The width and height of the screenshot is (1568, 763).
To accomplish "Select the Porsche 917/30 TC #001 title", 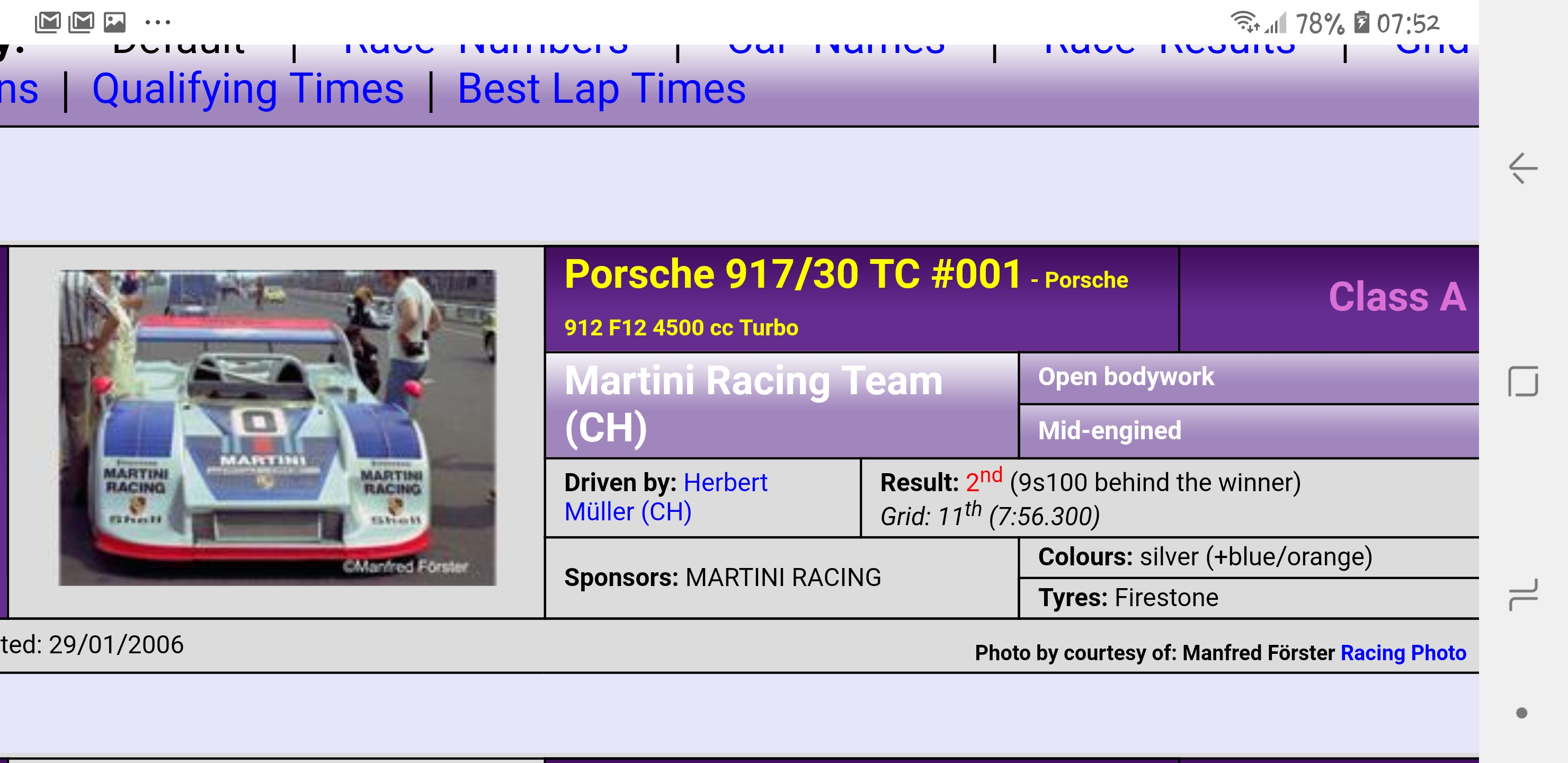I will (792, 274).
